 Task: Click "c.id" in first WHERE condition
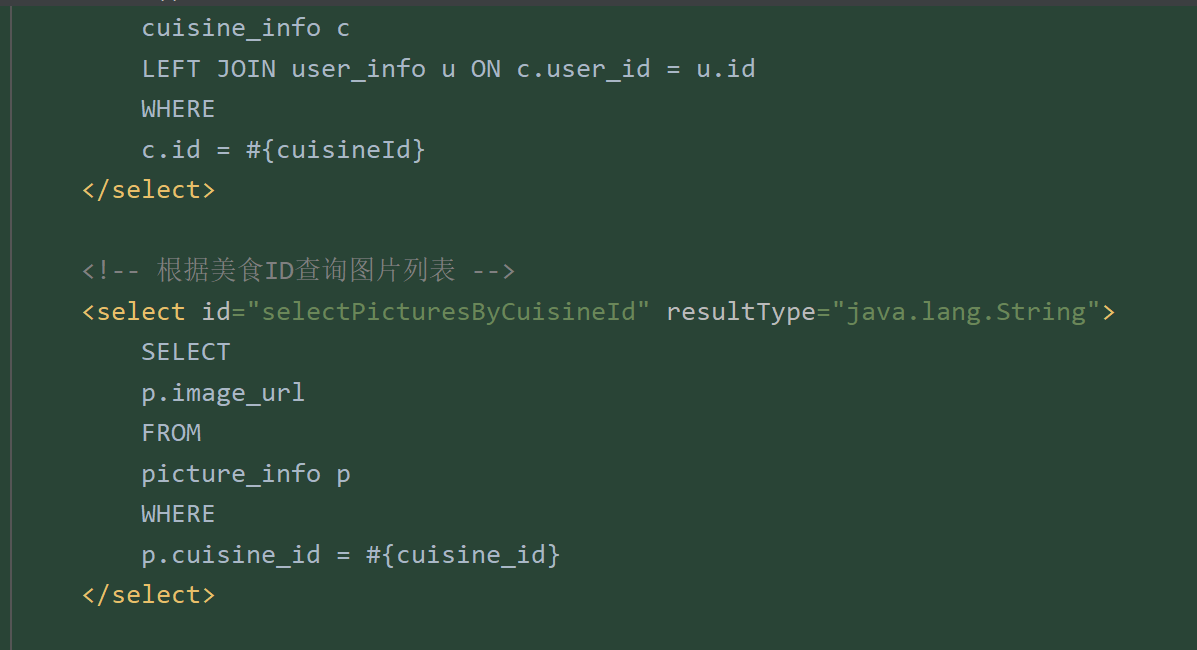[171, 150]
